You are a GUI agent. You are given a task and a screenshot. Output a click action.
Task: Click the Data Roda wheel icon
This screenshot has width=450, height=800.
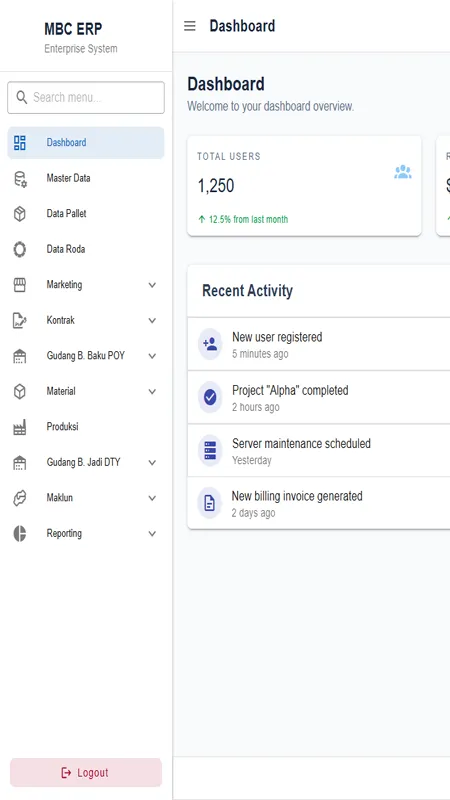19,249
